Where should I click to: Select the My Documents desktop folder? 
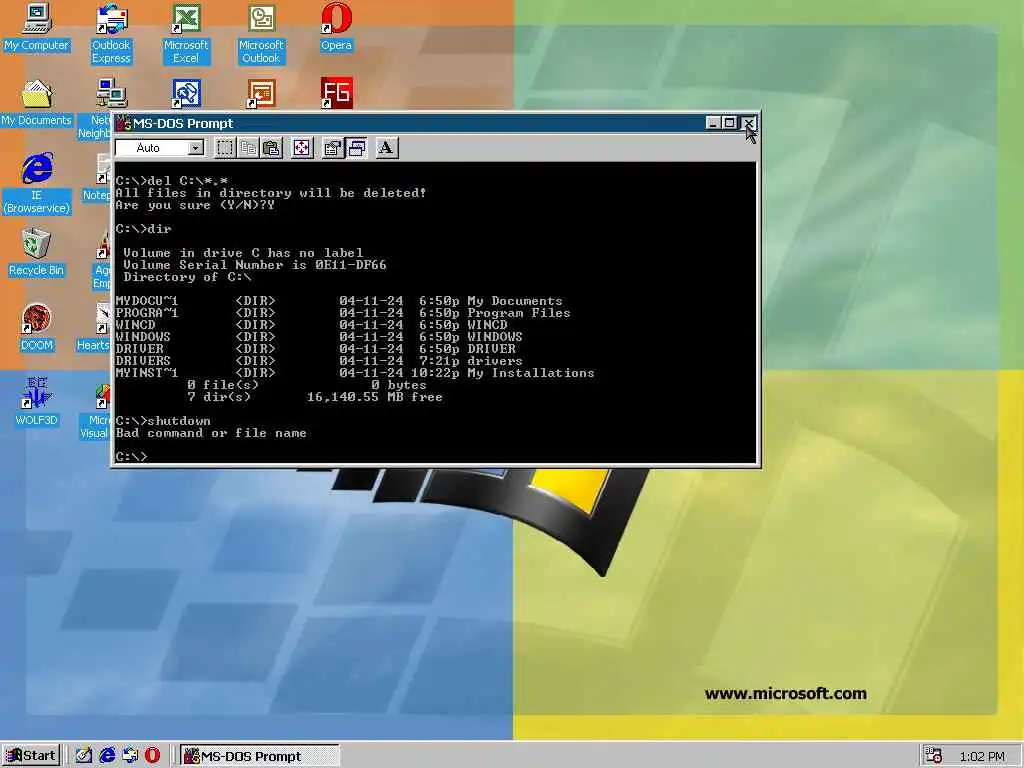36,103
